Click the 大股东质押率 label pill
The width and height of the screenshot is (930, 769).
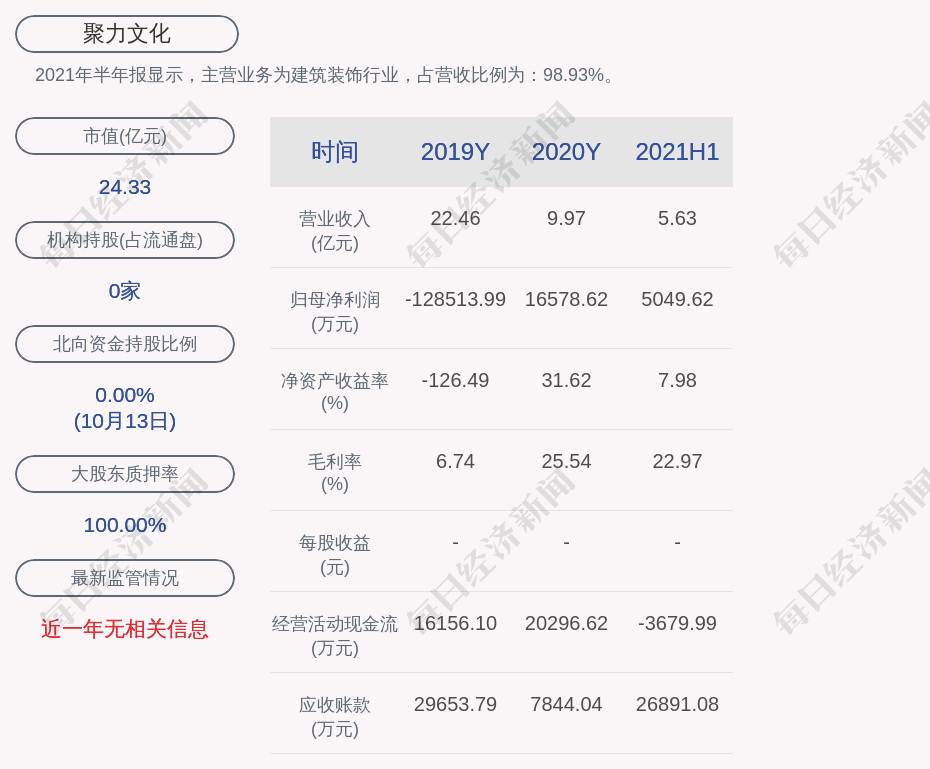pos(125,474)
